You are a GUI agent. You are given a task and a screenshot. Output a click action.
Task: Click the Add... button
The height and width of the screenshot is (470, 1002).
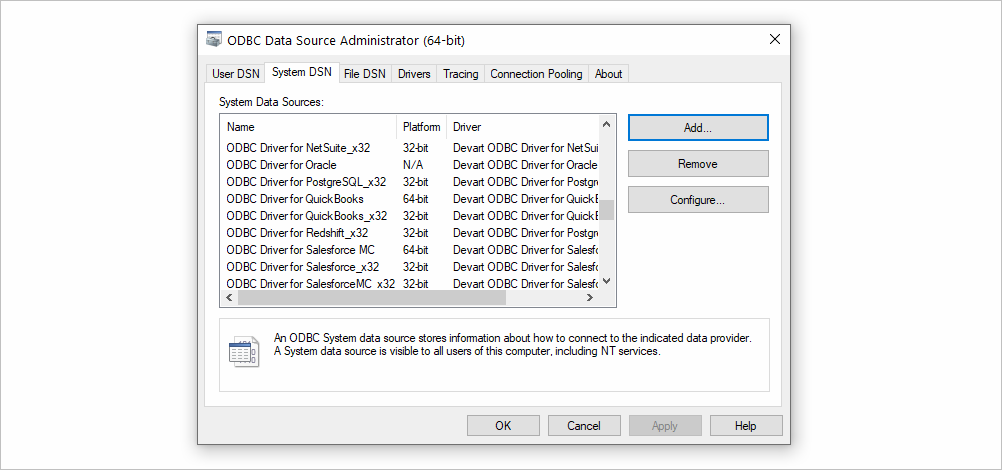pos(698,127)
